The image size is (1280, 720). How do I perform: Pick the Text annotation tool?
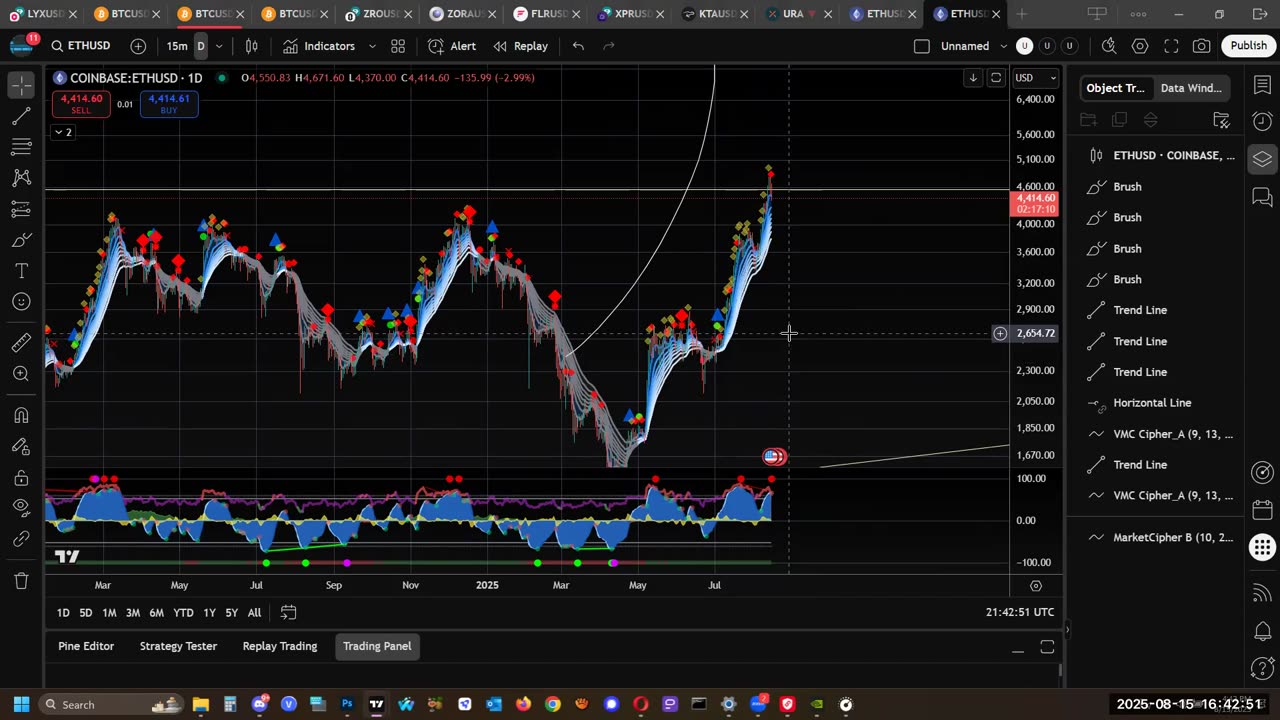point(21,271)
